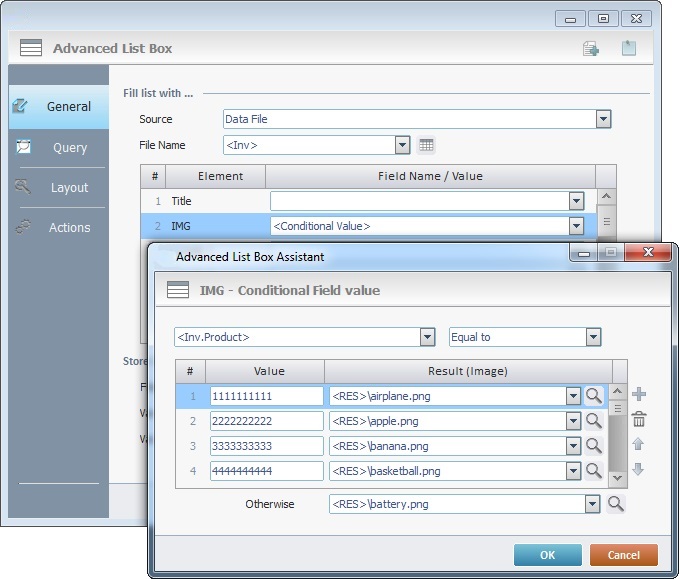Open the Equal to operator dropdown
This screenshot has width=679, height=579.
[x=594, y=337]
